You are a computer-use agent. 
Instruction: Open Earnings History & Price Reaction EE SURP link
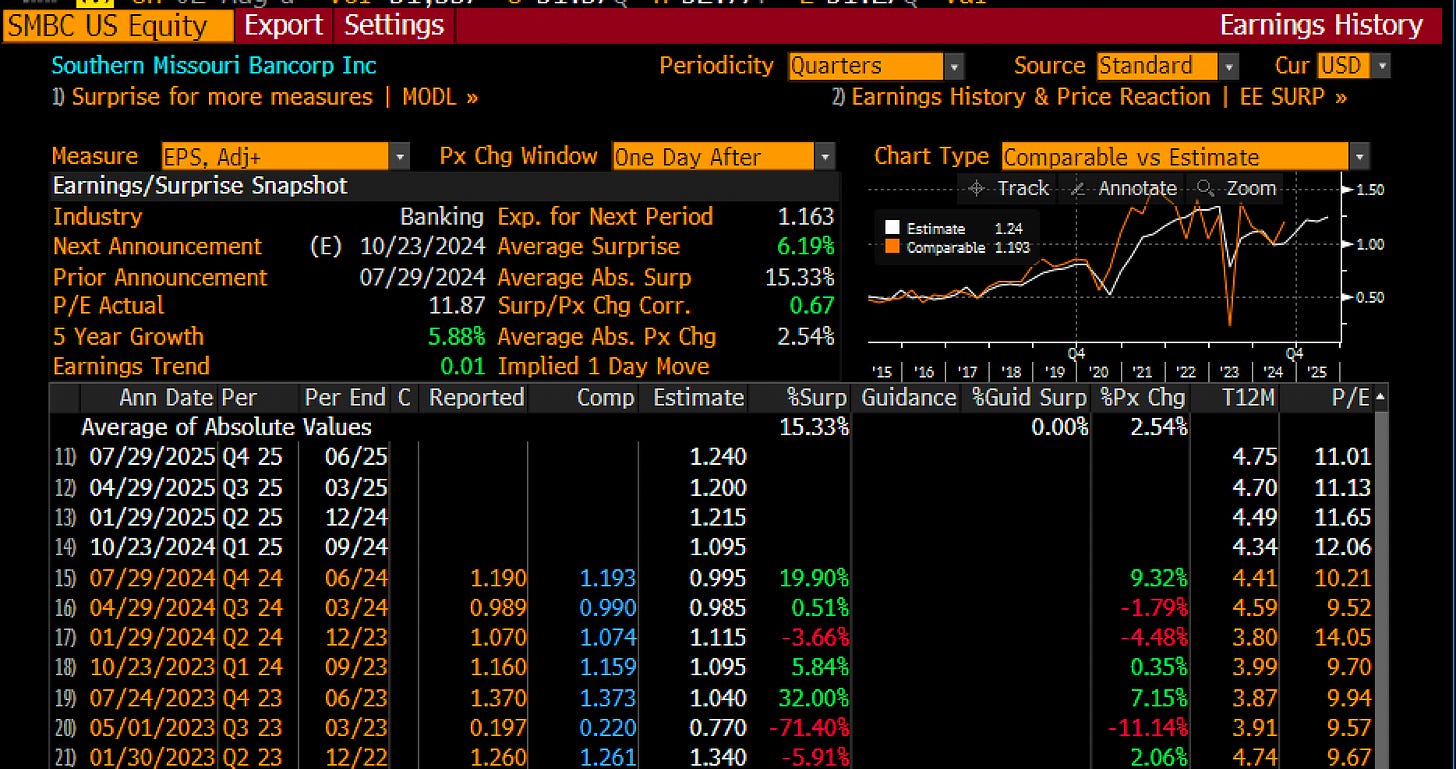(x=1090, y=98)
